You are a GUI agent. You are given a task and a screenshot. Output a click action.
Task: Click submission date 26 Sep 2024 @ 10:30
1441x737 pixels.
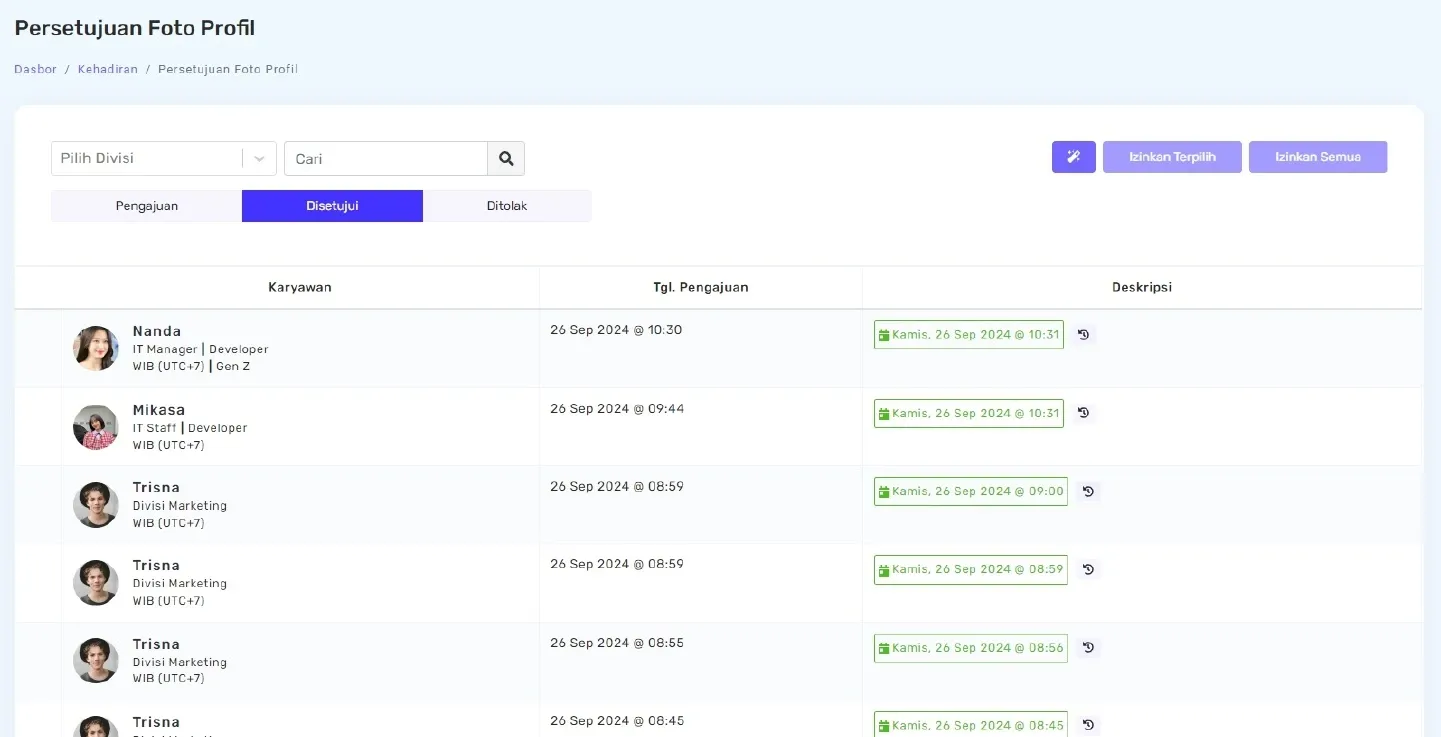(x=616, y=329)
